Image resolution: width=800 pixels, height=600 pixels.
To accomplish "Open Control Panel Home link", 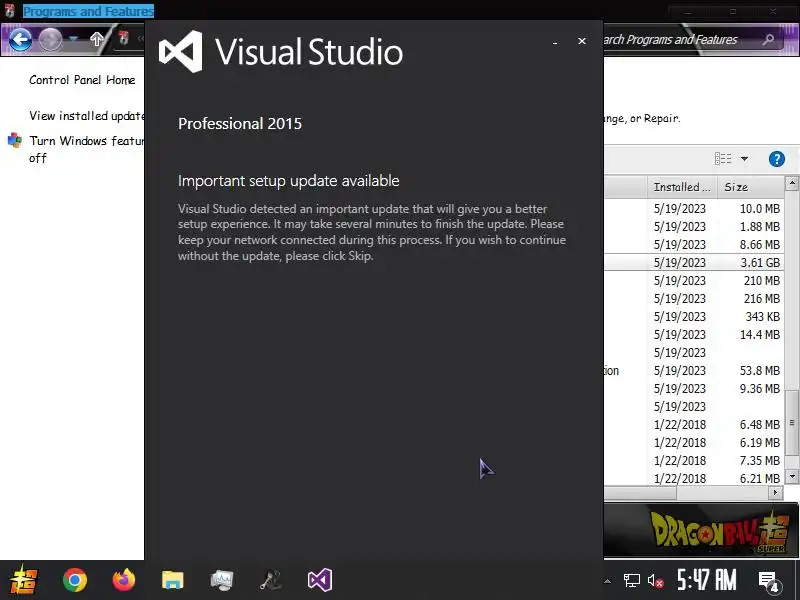I will tap(82, 80).
